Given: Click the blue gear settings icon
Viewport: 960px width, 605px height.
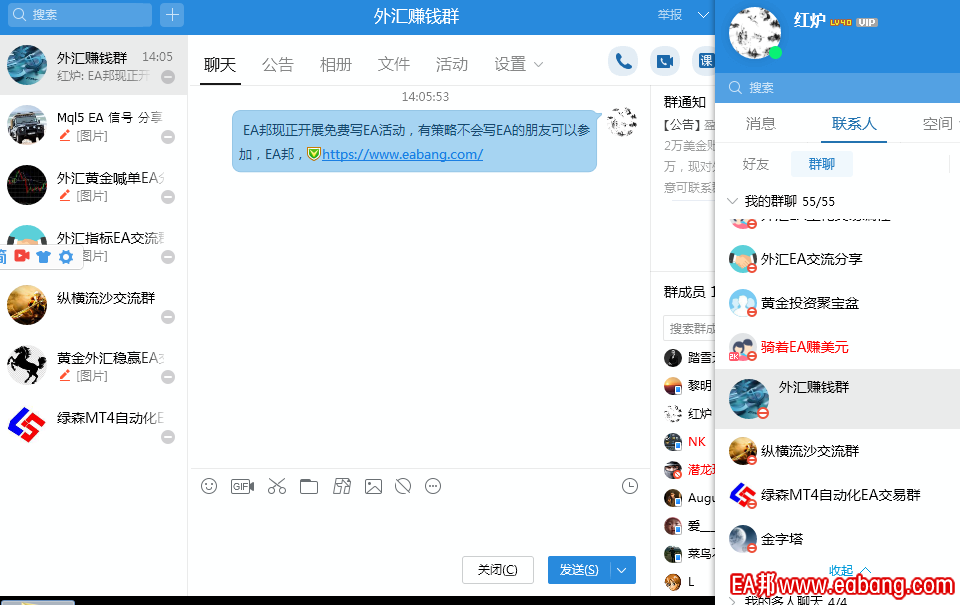Looking at the screenshot, I should pos(66,257).
